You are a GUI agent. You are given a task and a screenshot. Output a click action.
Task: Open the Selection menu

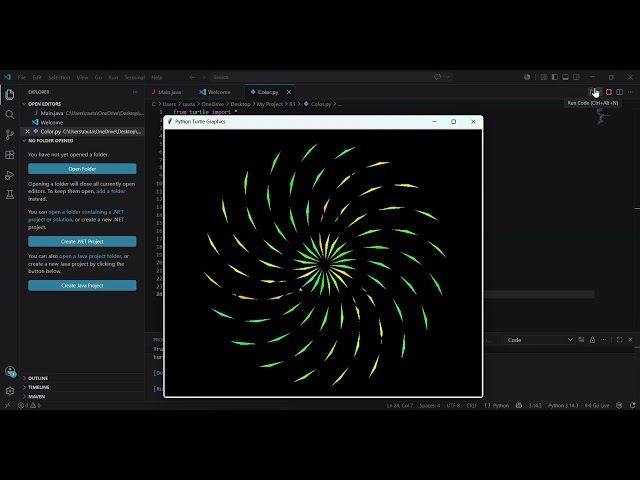pyautogui.click(x=59, y=77)
